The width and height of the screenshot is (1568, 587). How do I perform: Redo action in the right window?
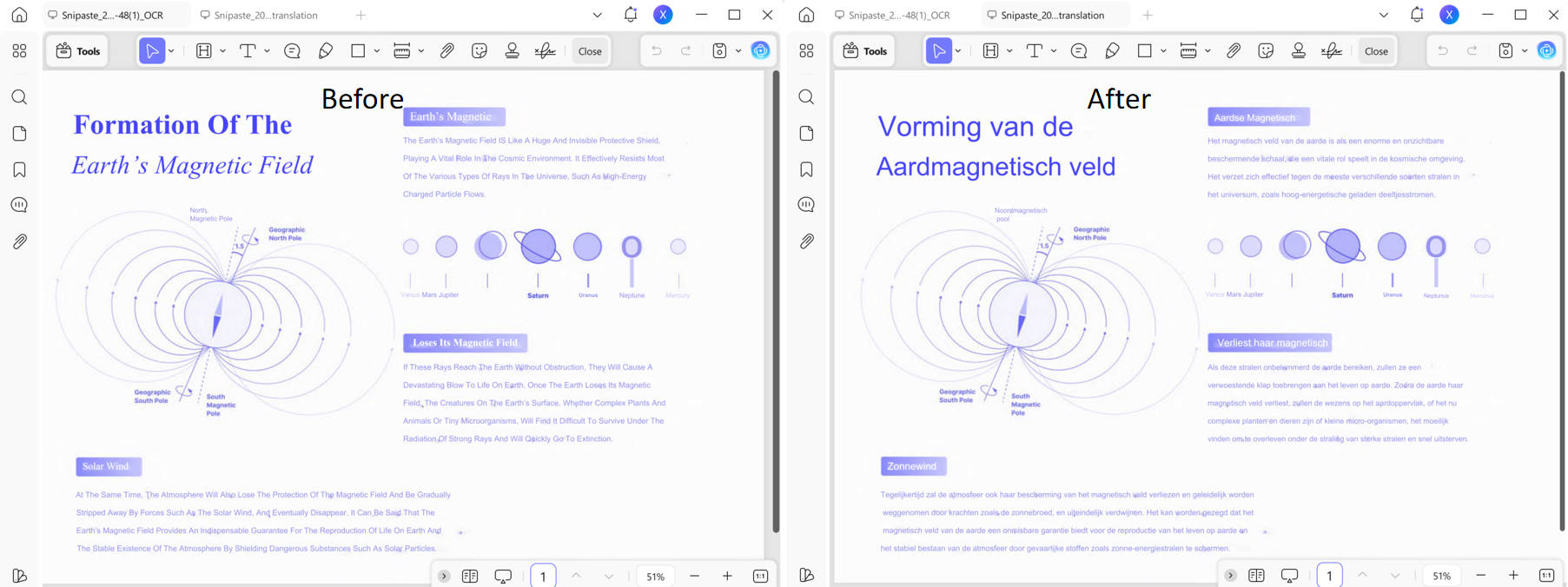tap(1472, 51)
